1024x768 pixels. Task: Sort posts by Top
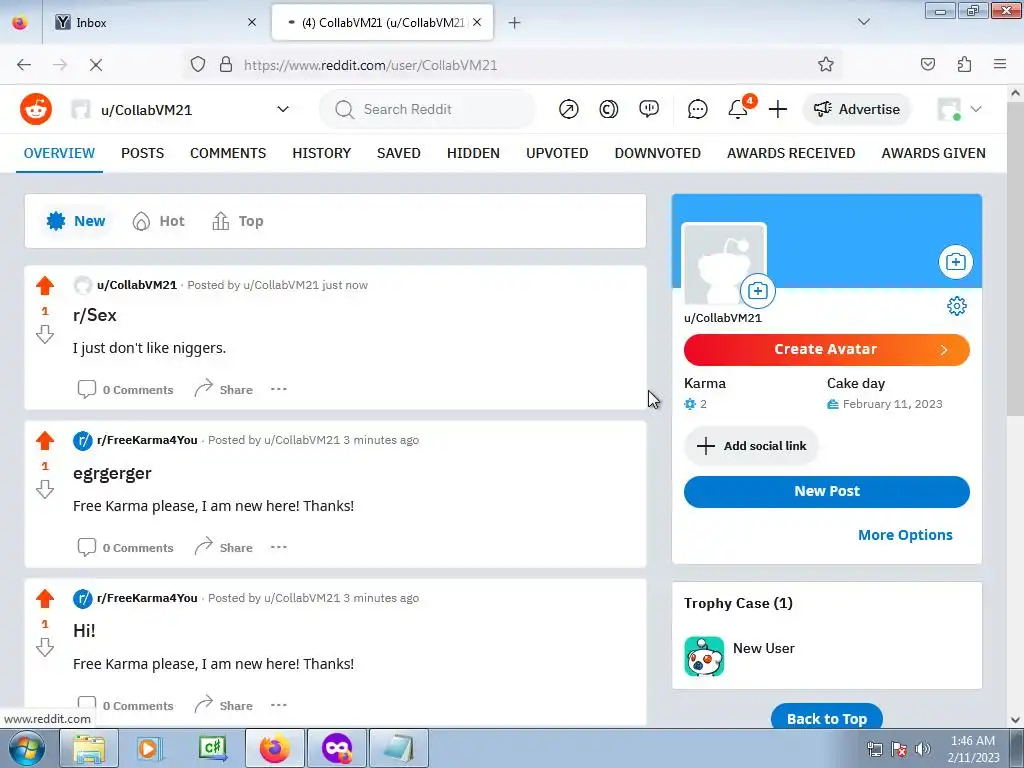[x=238, y=221]
